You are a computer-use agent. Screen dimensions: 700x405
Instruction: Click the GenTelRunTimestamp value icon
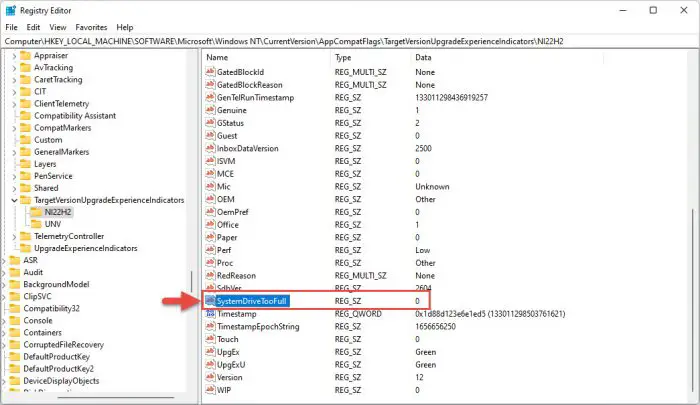click(x=210, y=97)
